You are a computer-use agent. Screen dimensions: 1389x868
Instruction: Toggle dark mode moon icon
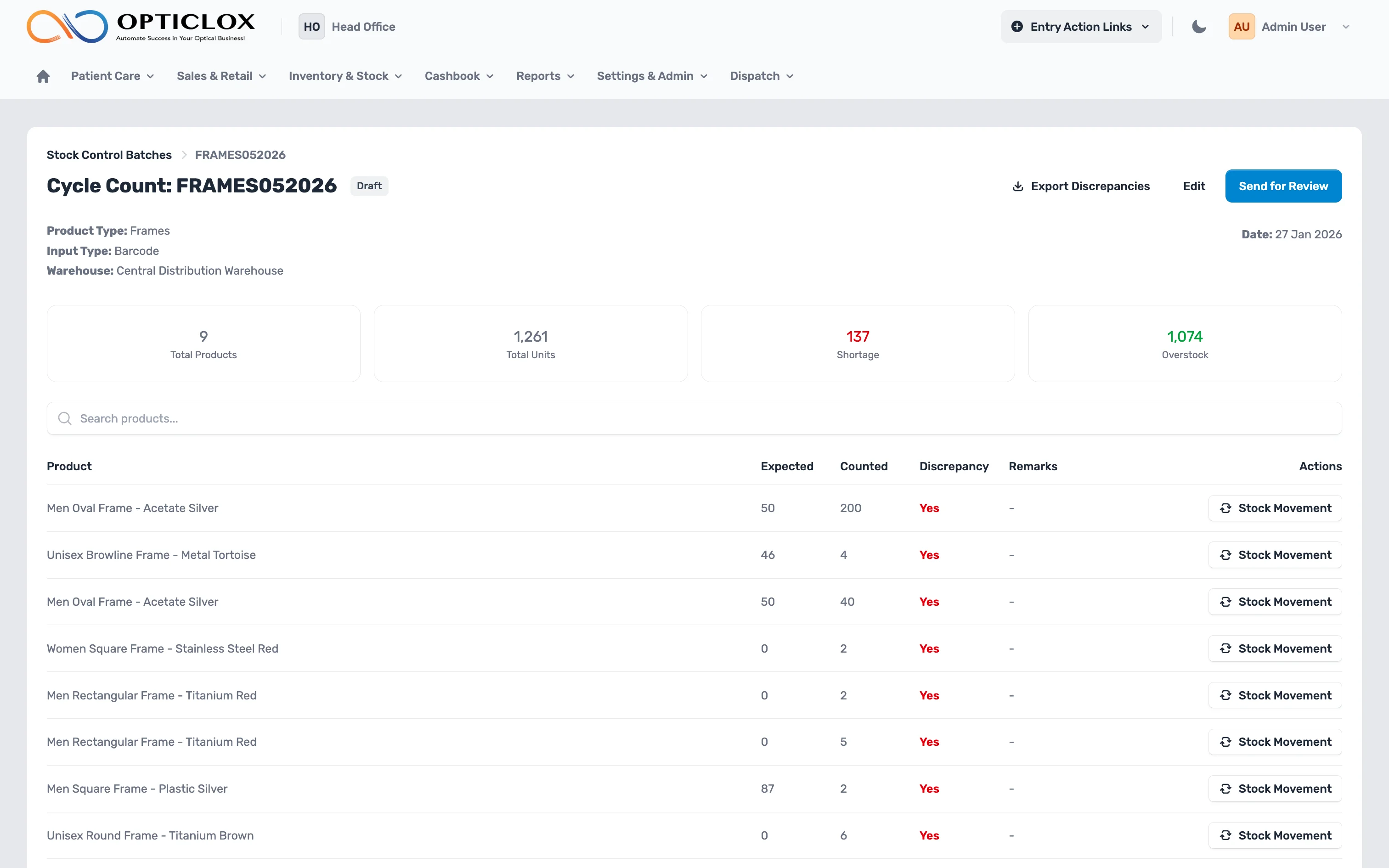(1198, 27)
